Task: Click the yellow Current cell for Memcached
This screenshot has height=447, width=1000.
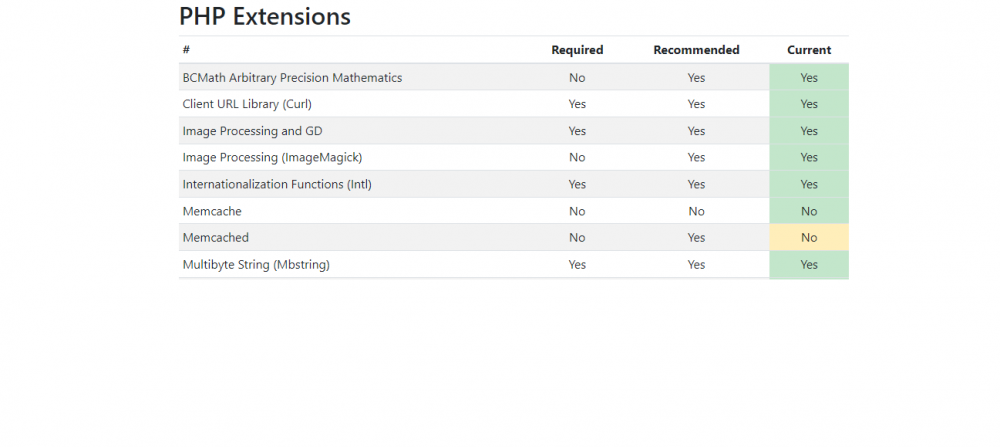Action: (809, 238)
